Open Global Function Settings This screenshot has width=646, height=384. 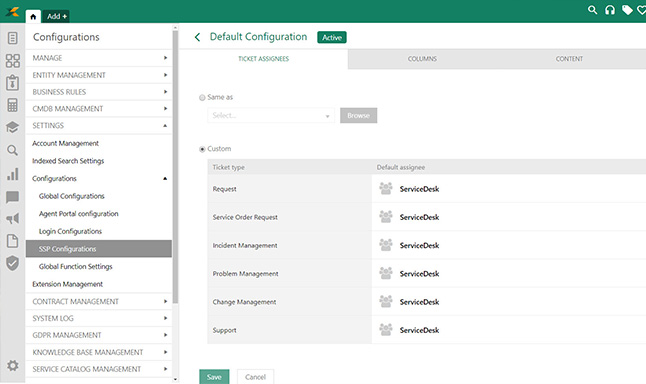pos(75,267)
